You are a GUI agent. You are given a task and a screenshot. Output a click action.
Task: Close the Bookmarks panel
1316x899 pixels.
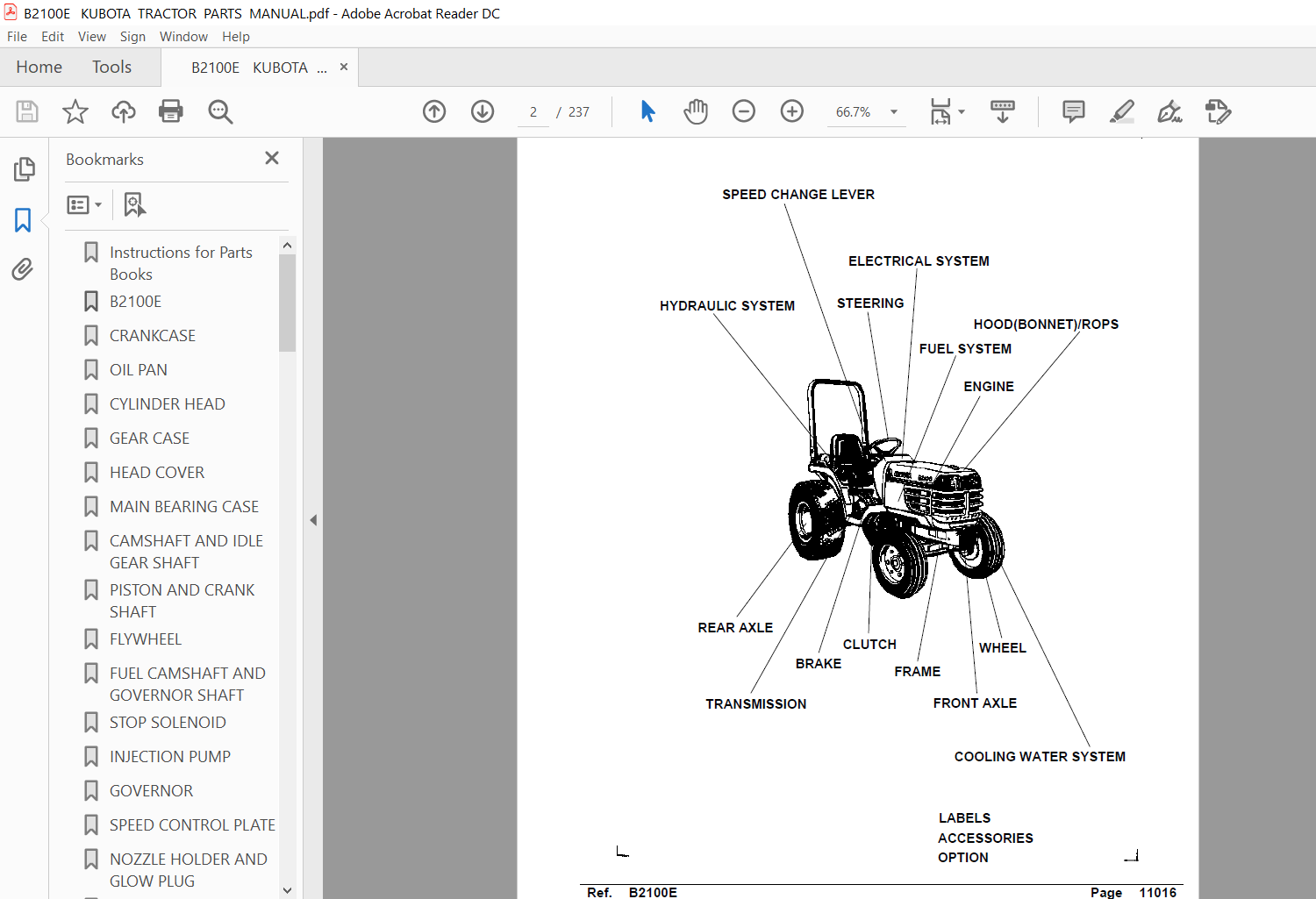point(272,158)
